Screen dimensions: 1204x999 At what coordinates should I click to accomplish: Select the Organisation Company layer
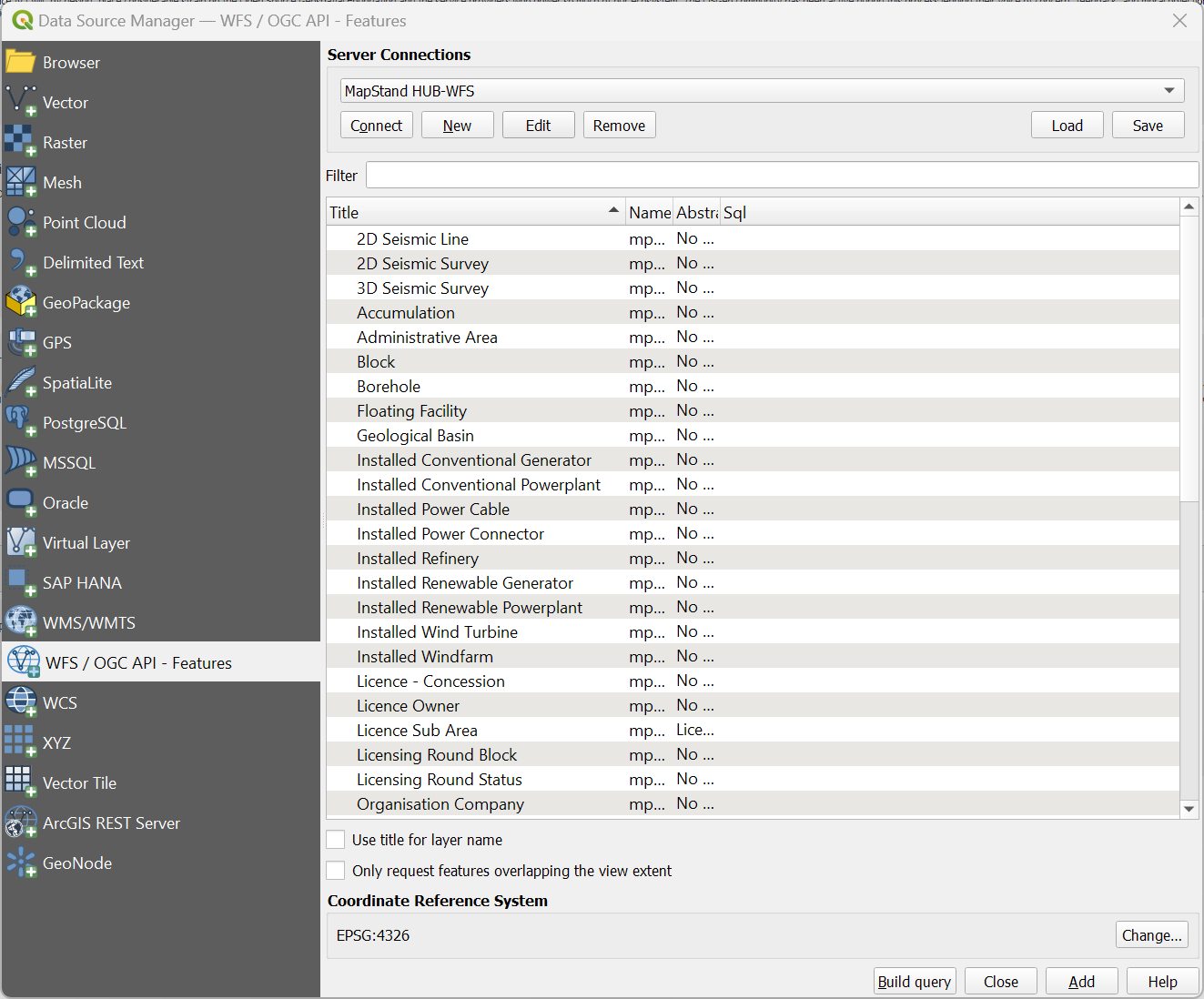(x=753, y=803)
